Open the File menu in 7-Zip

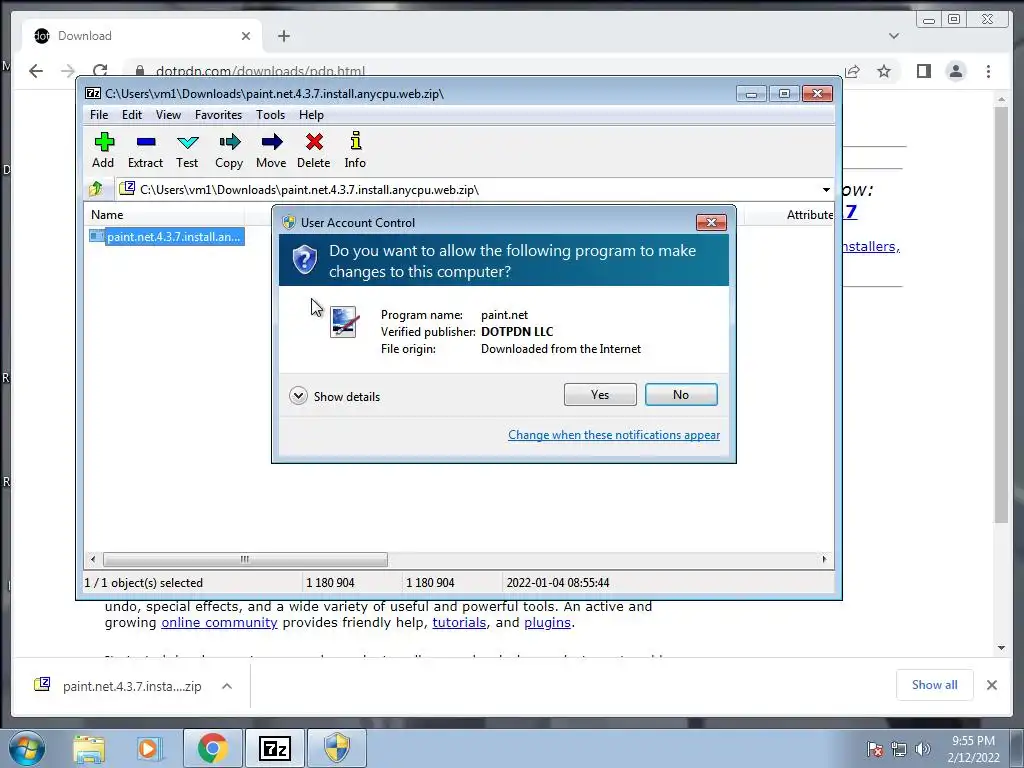click(99, 115)
